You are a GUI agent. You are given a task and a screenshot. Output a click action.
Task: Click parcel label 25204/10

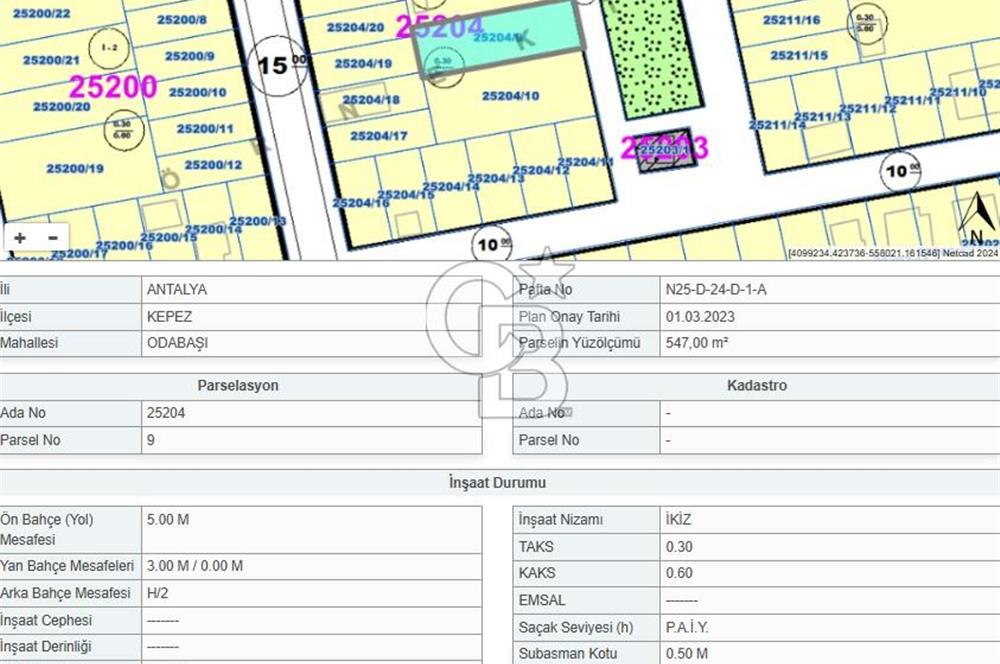510,96
